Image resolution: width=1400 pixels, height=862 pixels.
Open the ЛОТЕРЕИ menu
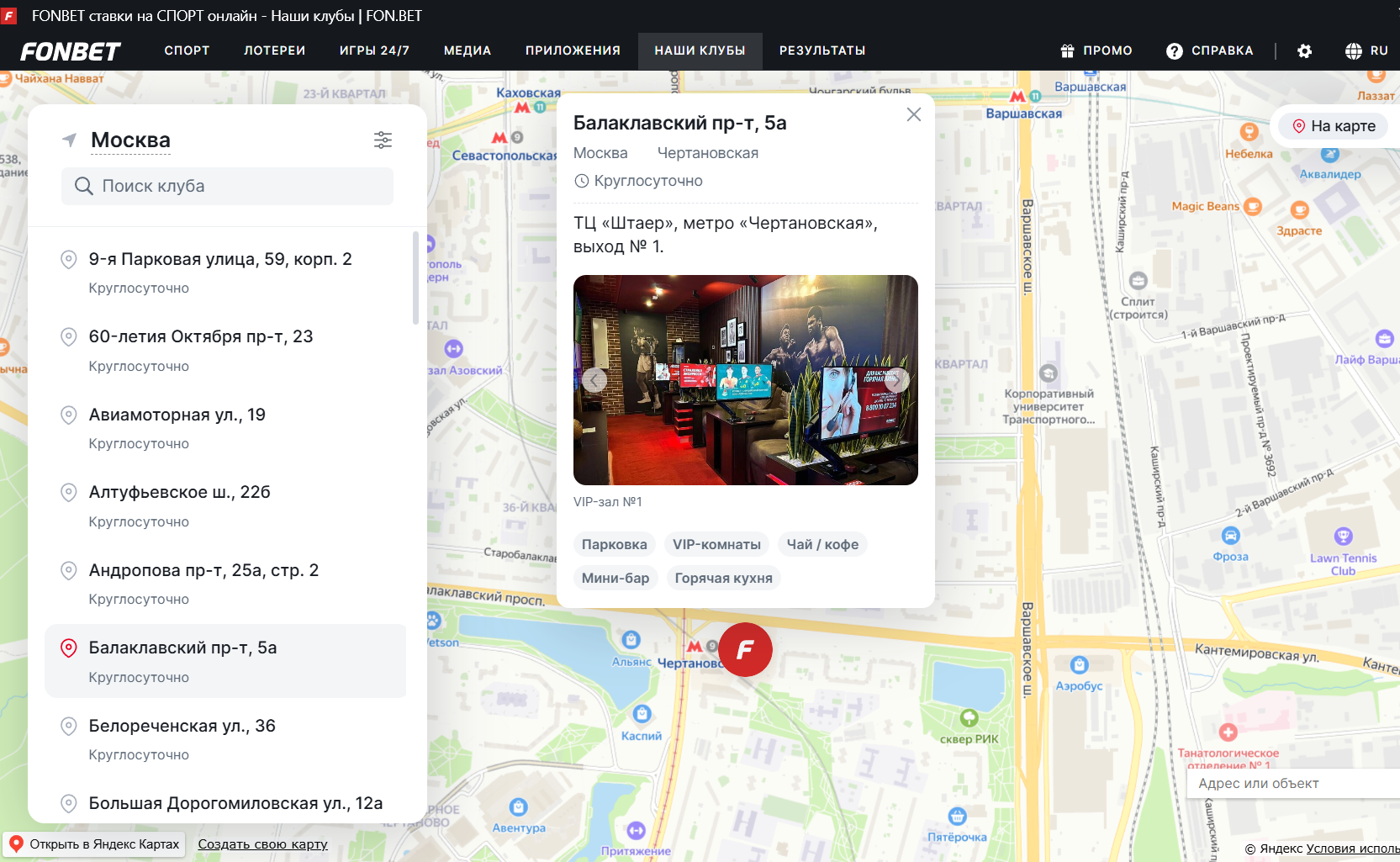point(275,51)
